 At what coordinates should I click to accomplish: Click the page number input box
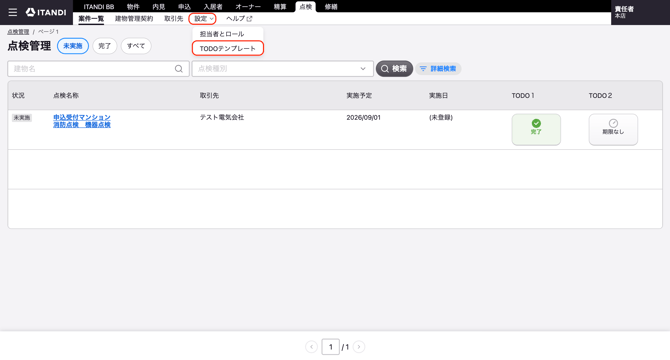tap(331, 347)
